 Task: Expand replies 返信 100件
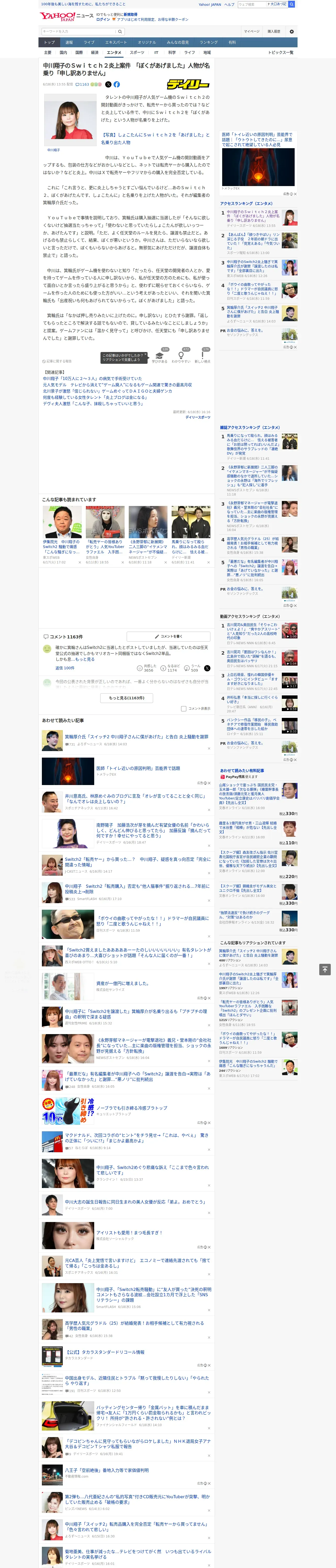coord(65,668)
